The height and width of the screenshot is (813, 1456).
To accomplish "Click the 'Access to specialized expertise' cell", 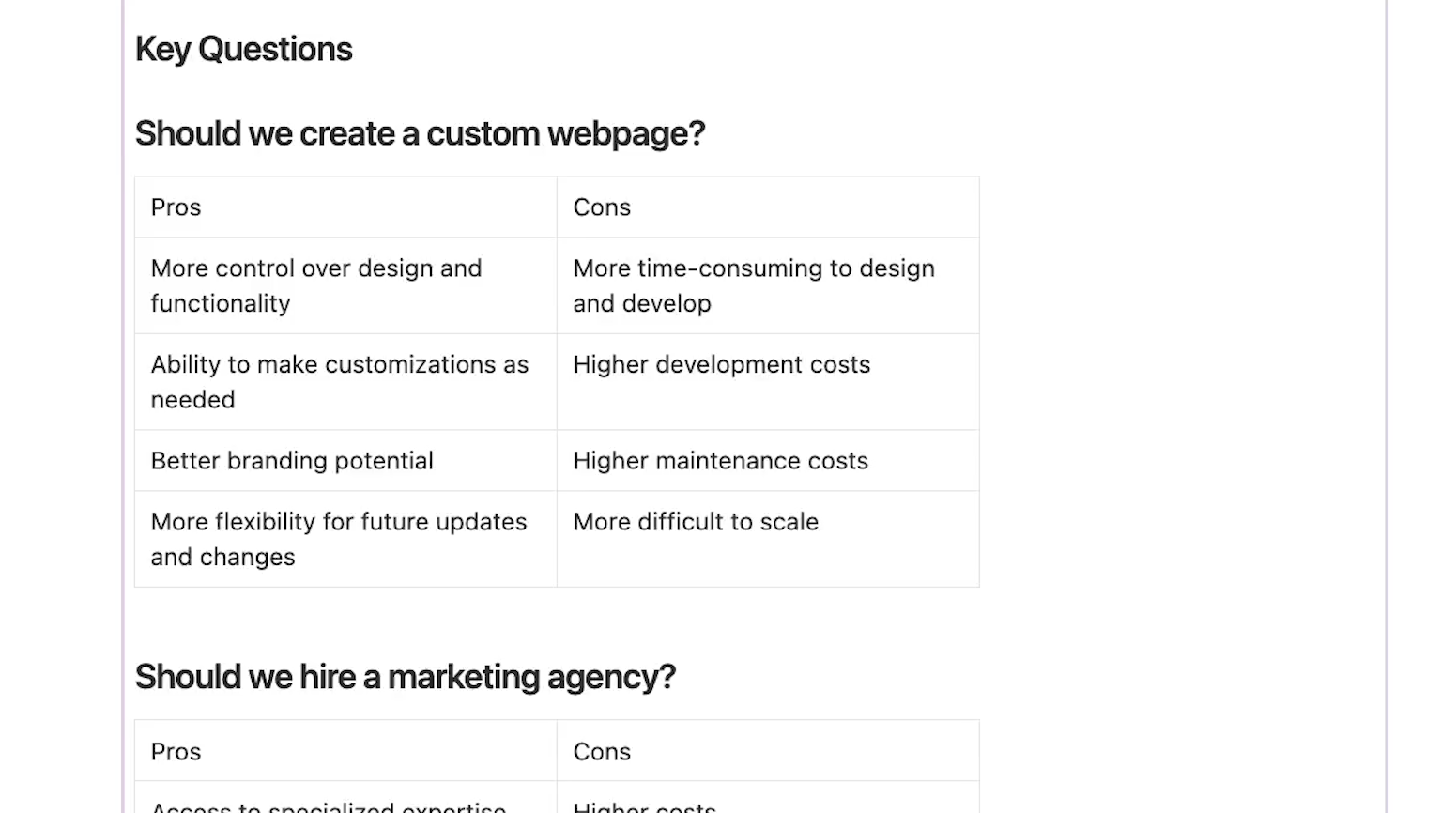I will coord(345,798).
